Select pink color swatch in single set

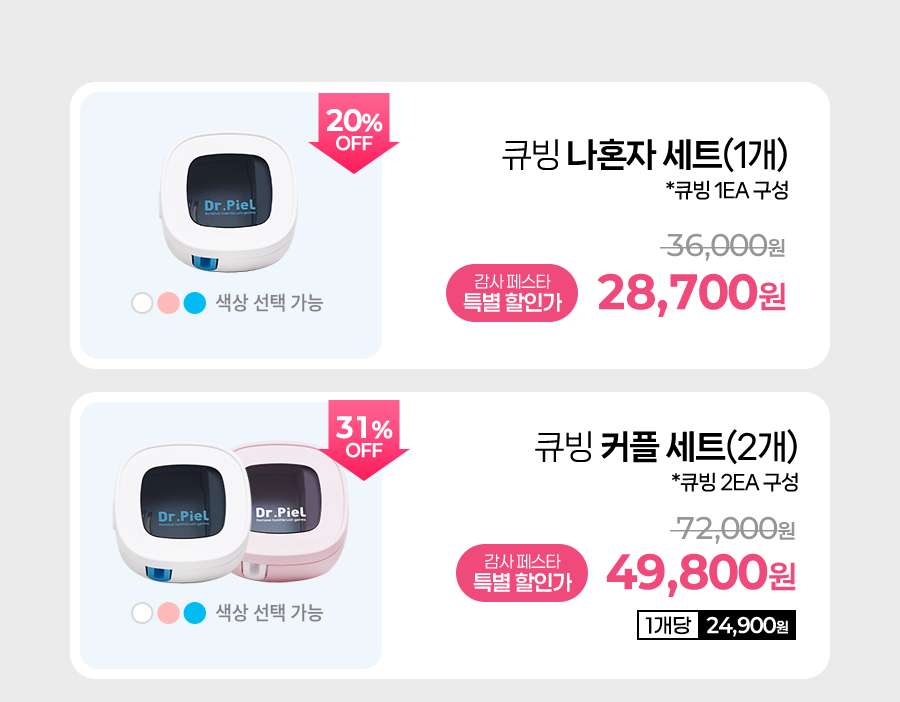point(168,302)
